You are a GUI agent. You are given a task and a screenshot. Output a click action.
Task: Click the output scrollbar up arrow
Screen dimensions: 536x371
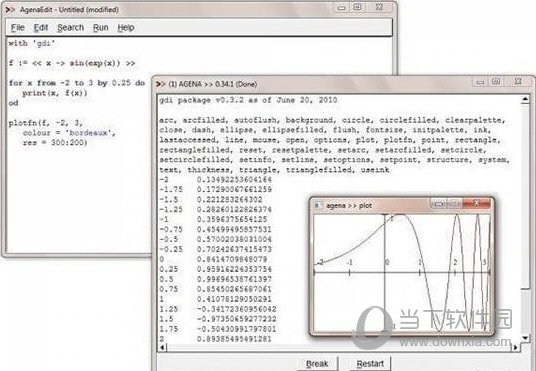pyautogui.click(x=525, y=100)
